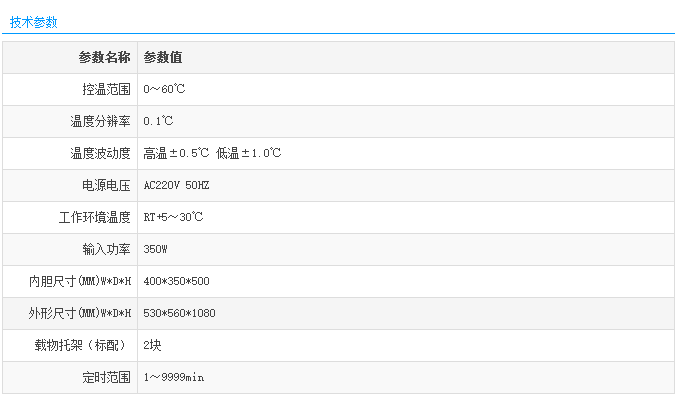Click the 参数值 column header
684x400 pixels.
click(x=162, y=57)
